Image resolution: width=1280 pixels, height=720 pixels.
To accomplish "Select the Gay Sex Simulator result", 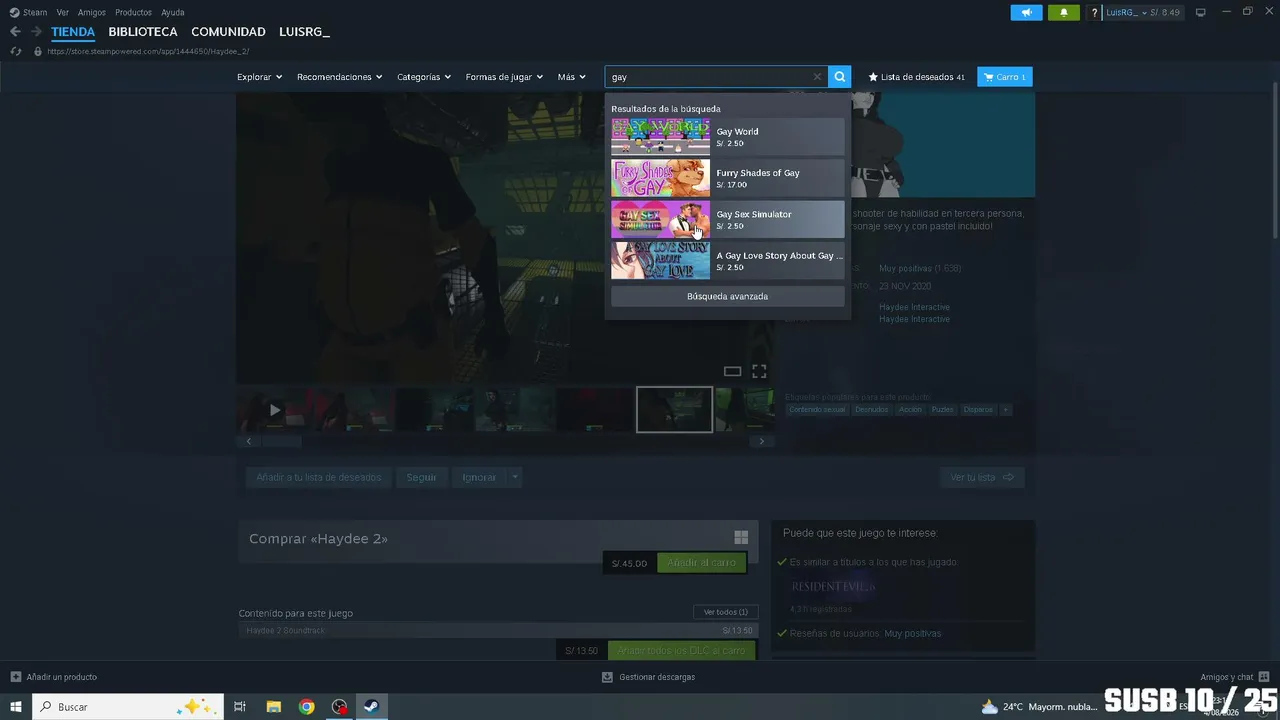I will [x=728, y=219].
